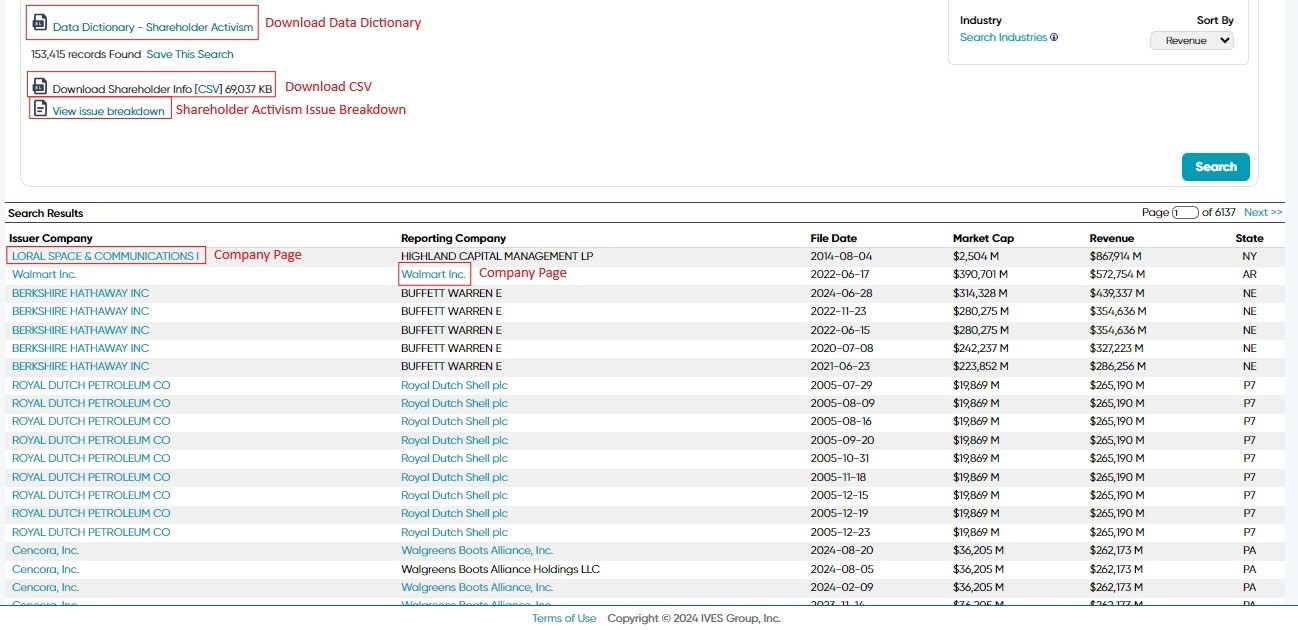1298x630 pixels.
Task: Click the Copyright © 2024 IVES Group text
Action: [x=694, y=618]
